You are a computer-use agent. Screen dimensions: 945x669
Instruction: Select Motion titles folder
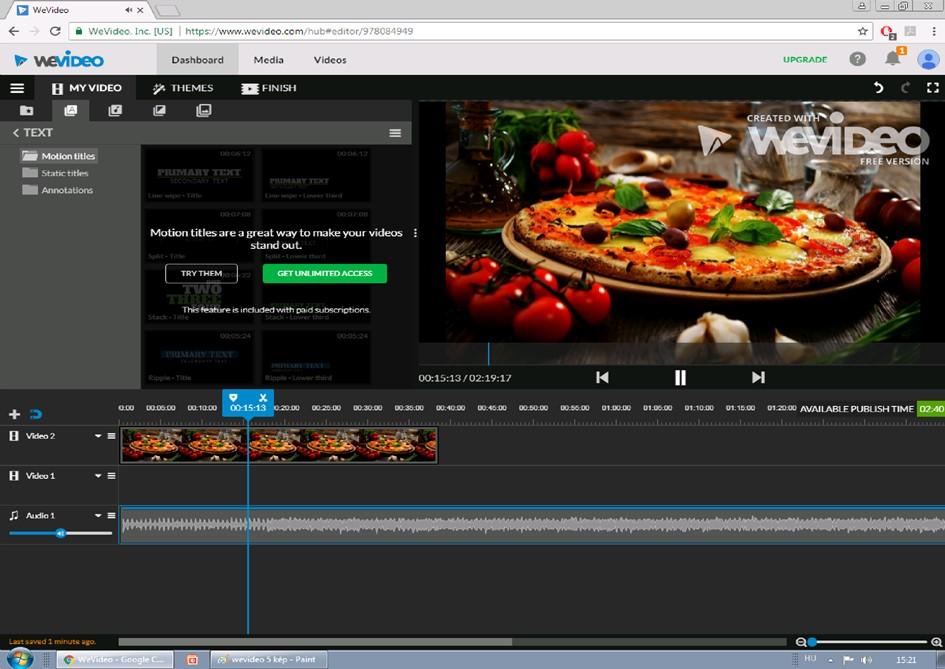[58, 156]
